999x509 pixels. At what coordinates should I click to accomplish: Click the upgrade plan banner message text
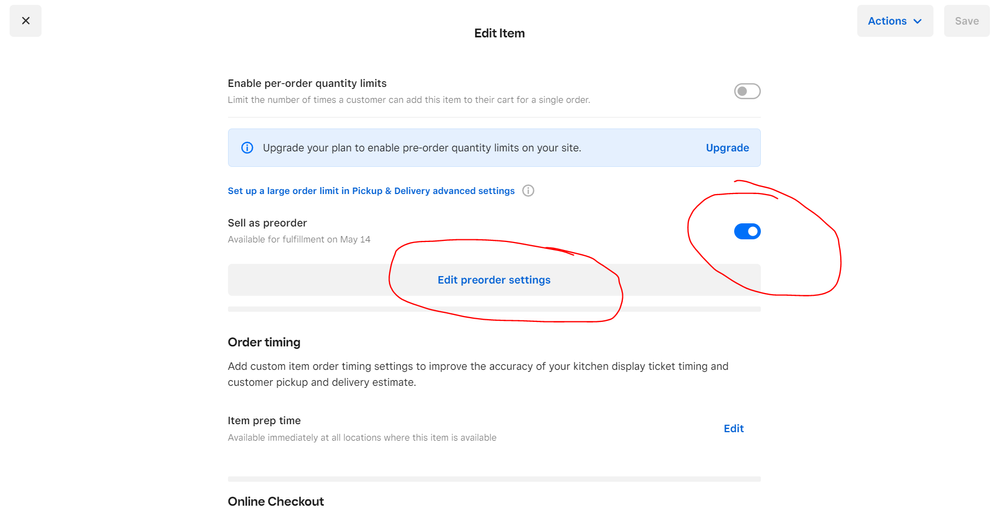pos(421,148)
